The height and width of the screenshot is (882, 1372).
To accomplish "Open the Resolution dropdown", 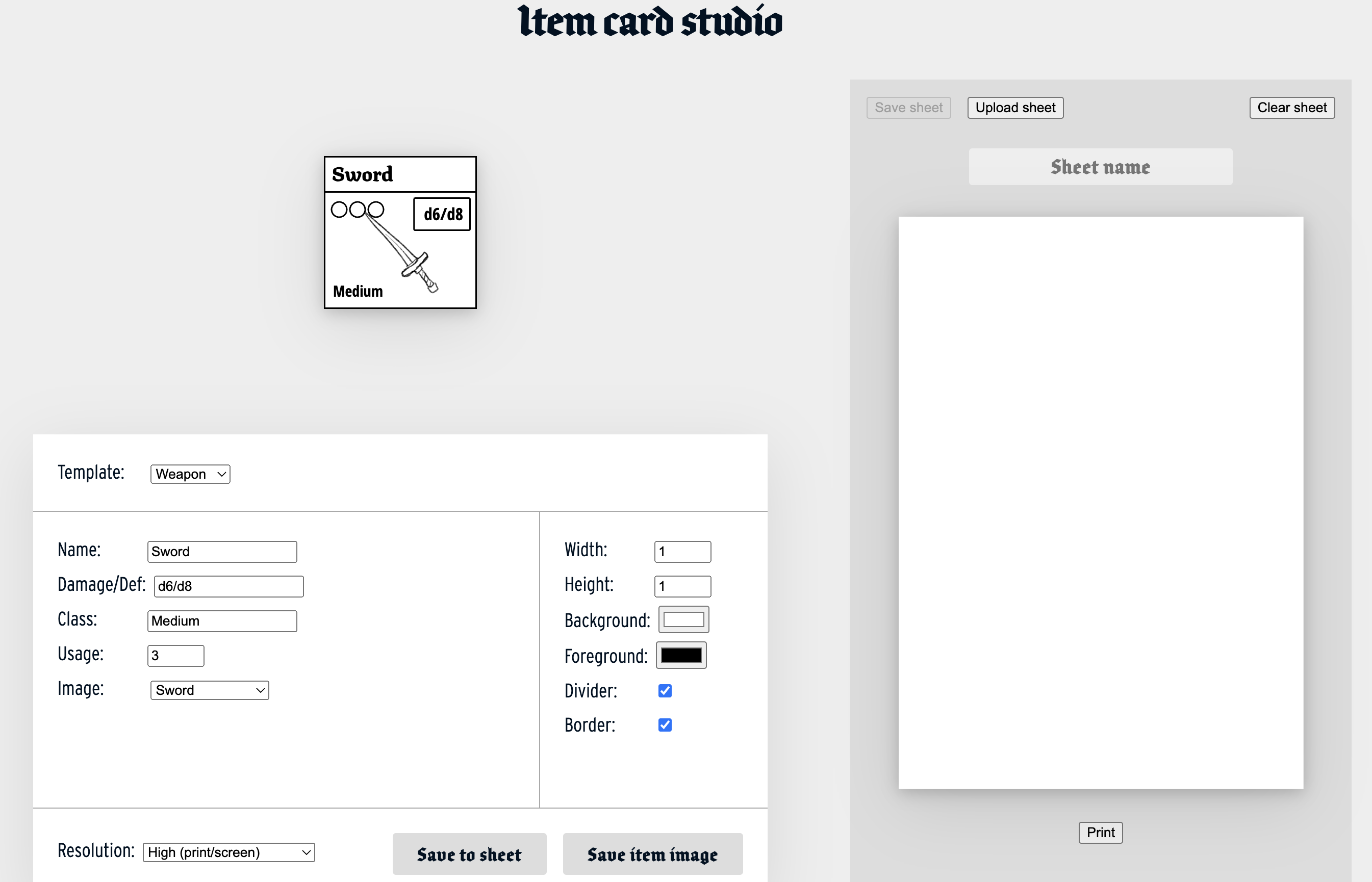I will [228, 852].
